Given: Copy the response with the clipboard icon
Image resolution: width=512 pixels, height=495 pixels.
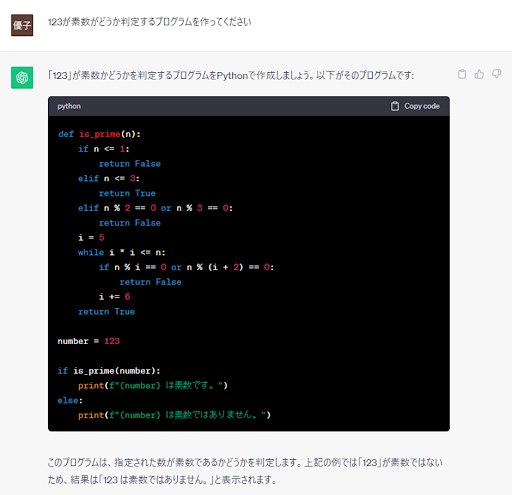Looking at the screenshot, I should click(x=462, y=74).
